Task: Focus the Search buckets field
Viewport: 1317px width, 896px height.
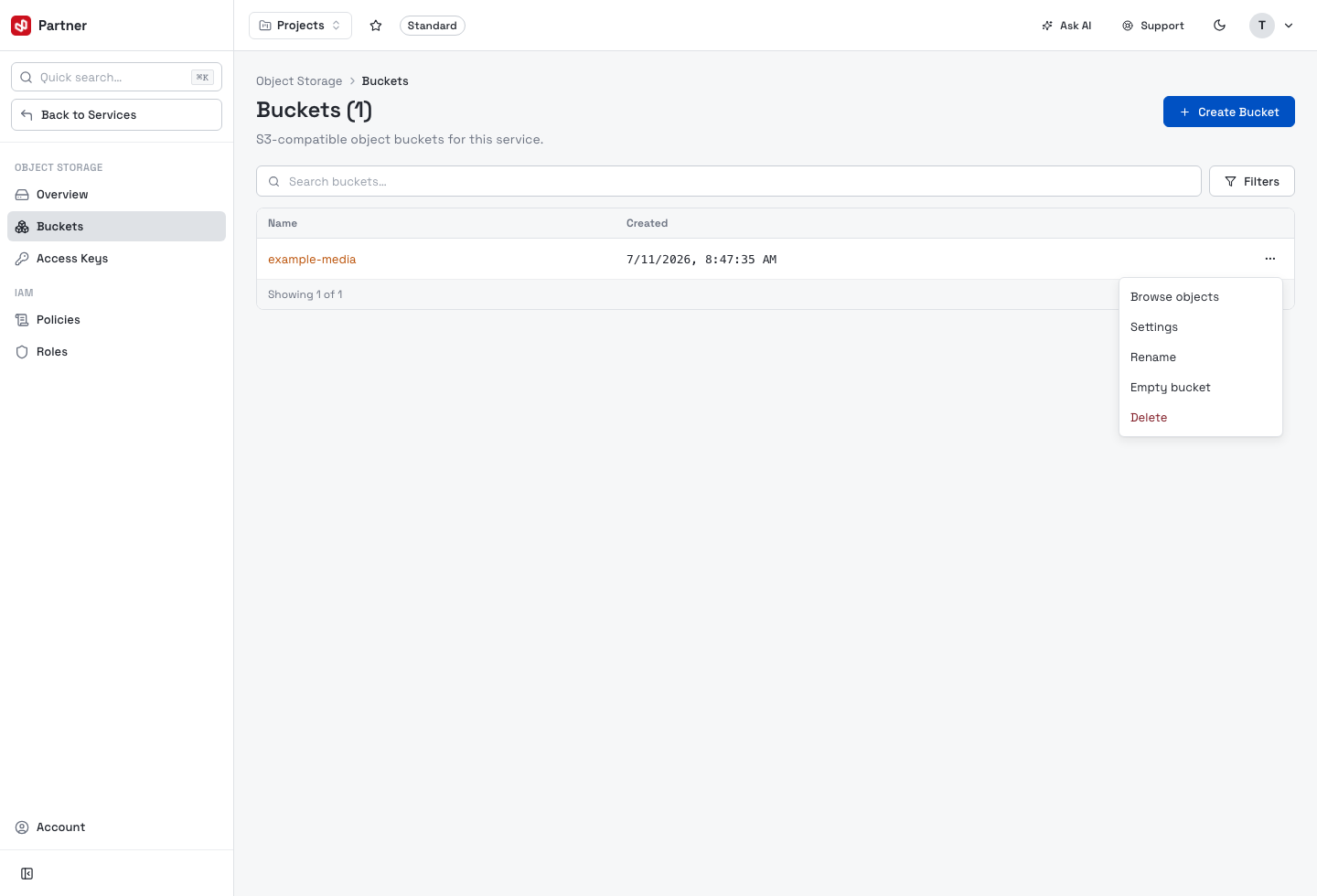Action: (728, 181)
